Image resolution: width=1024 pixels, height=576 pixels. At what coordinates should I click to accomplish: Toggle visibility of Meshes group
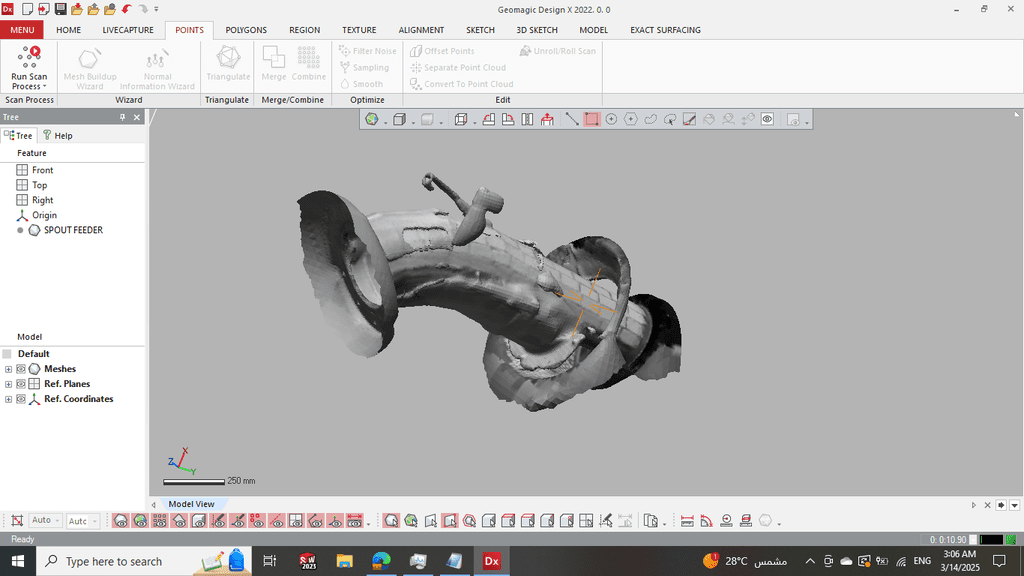[20, 369]
